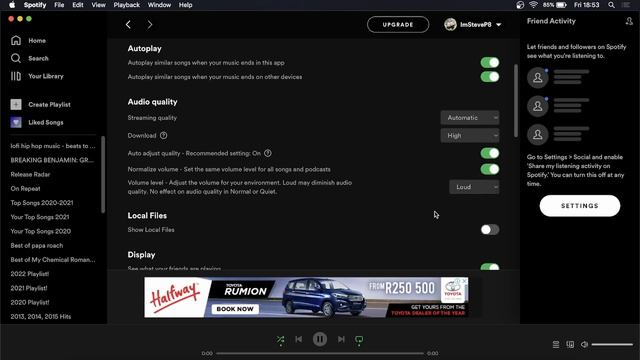This screenshot has width=640, height=360.
Task: Pause the current playback
Action: pos(320,339)
